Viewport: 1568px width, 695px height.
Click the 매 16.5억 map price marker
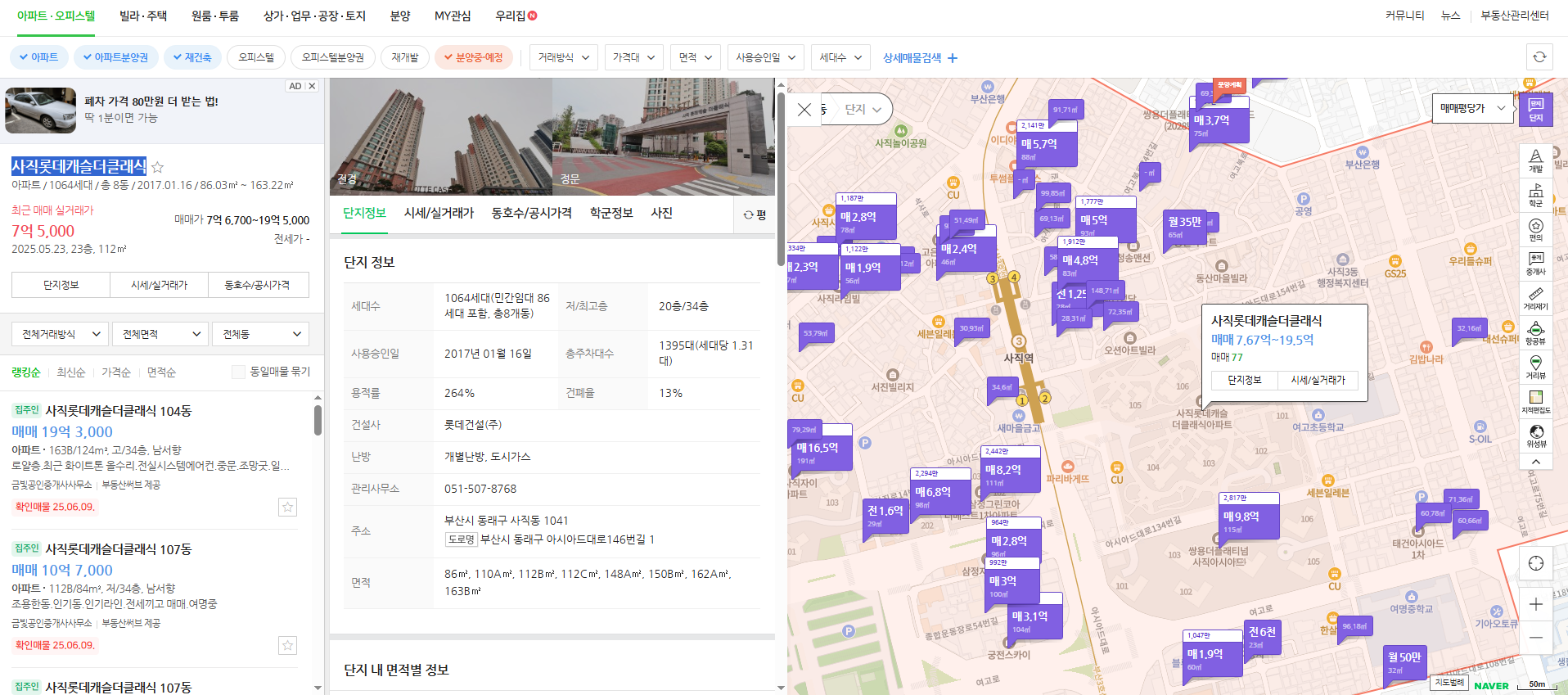(x=822, y=448)
